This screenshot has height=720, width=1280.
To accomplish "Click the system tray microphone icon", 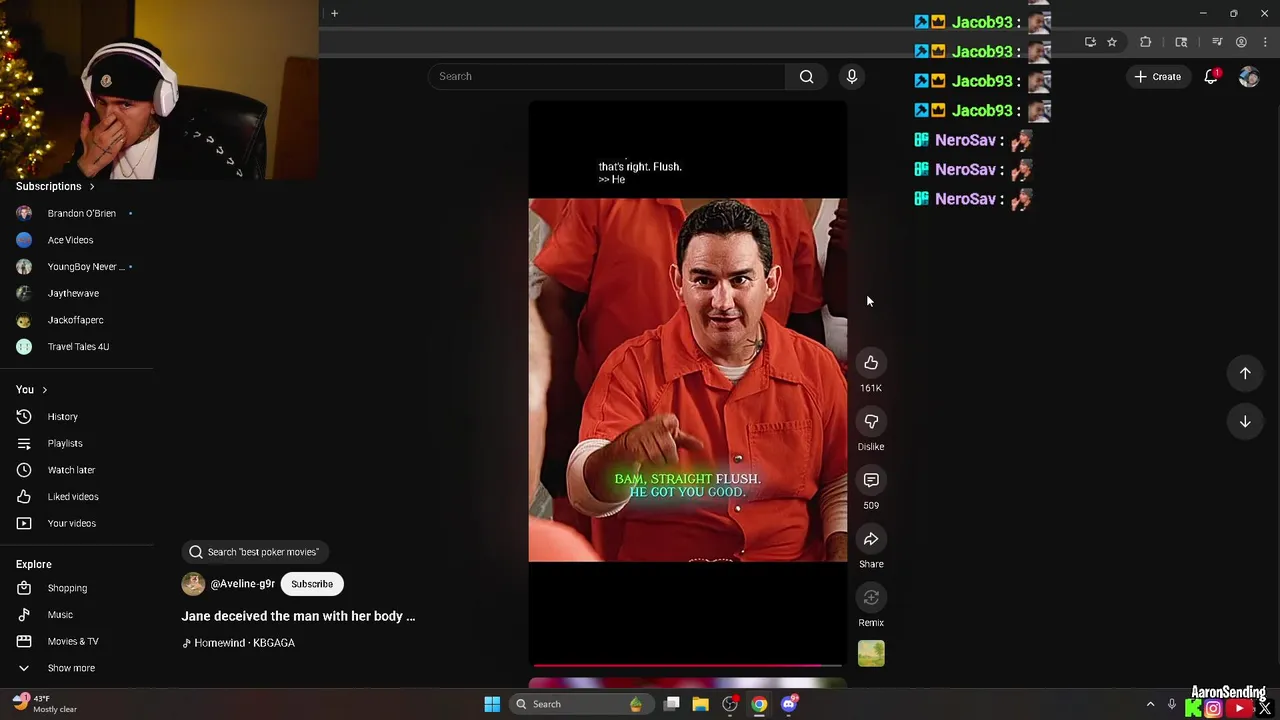I will [x=1171, y=704].
